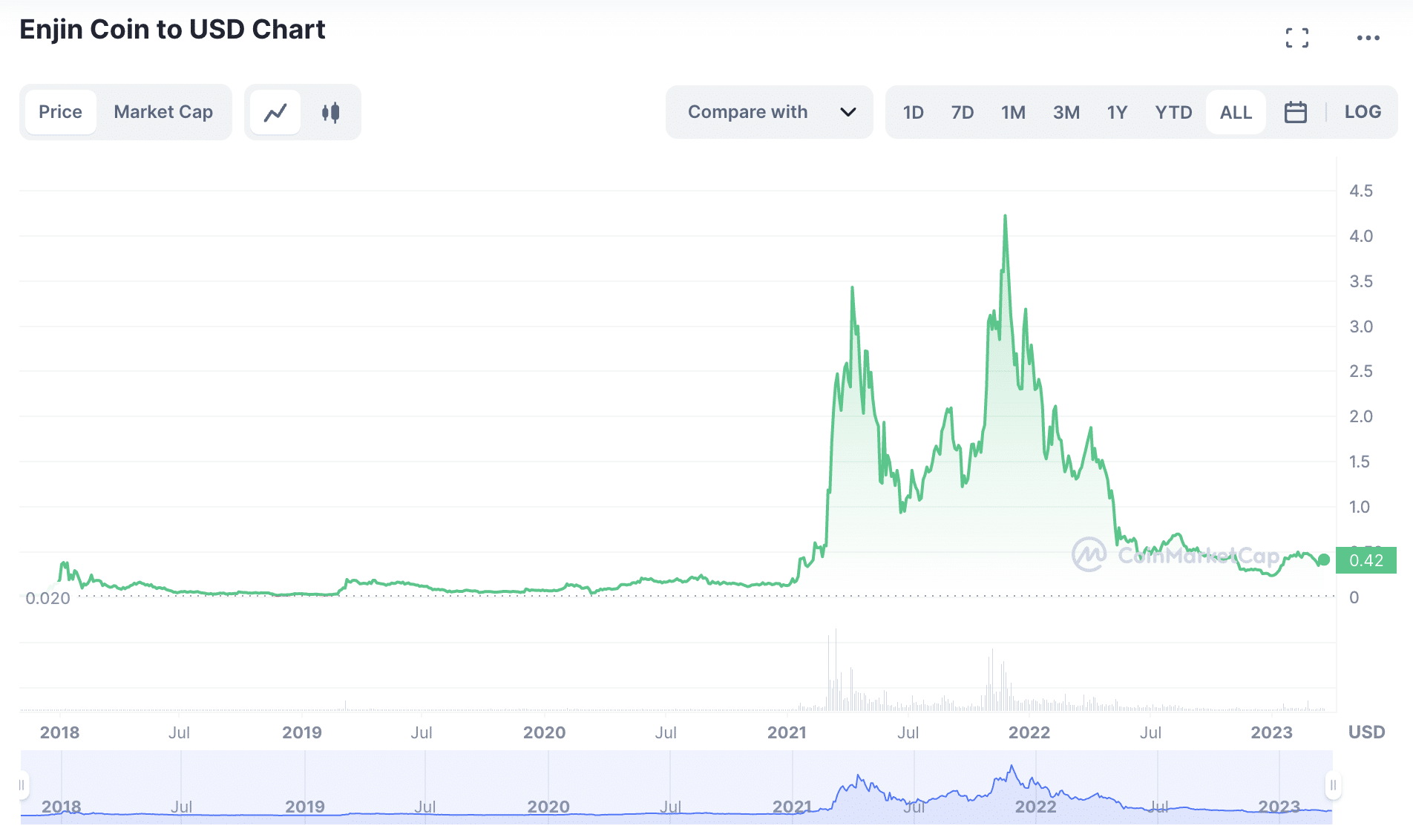Click the Compare with dropdown chevron
The height and width of the screenshot is (840, 1413).
pyautogui.click(x=848, y=112)
